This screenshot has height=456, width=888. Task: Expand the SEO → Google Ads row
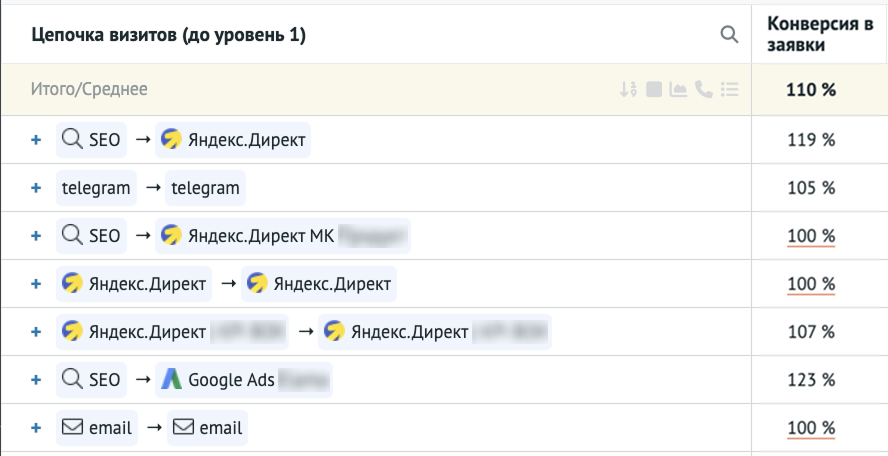pyautogui.click(x=36, y=380)
